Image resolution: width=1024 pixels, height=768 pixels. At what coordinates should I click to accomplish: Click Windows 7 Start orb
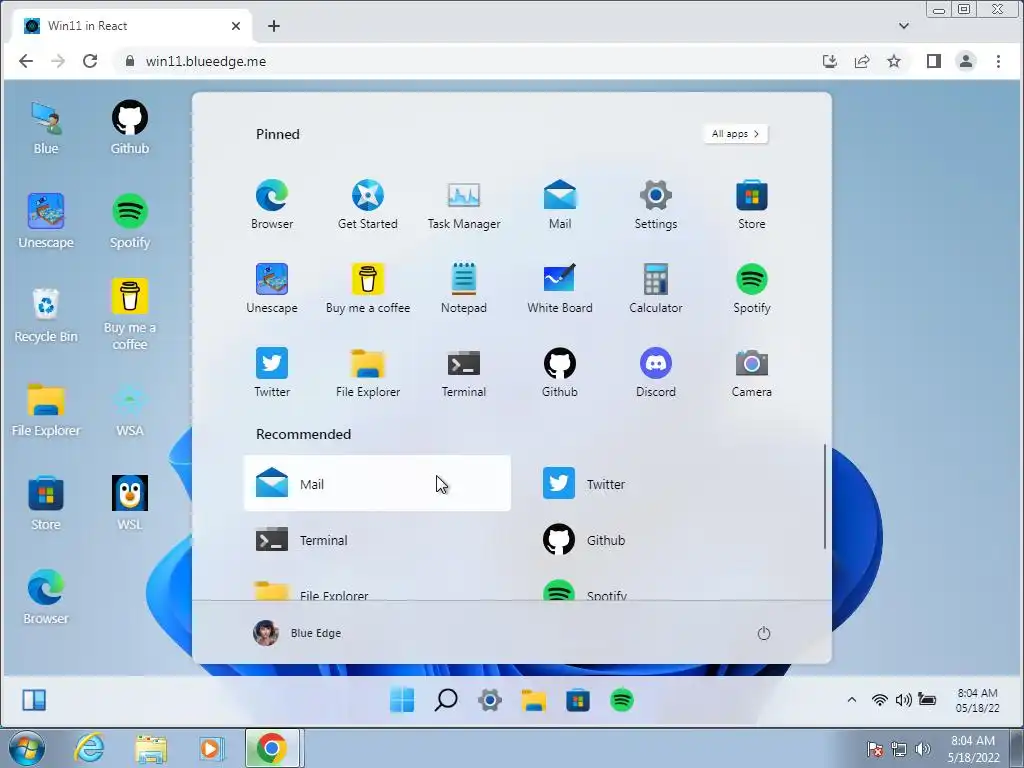pyautogui.click(x=27, y=748)
